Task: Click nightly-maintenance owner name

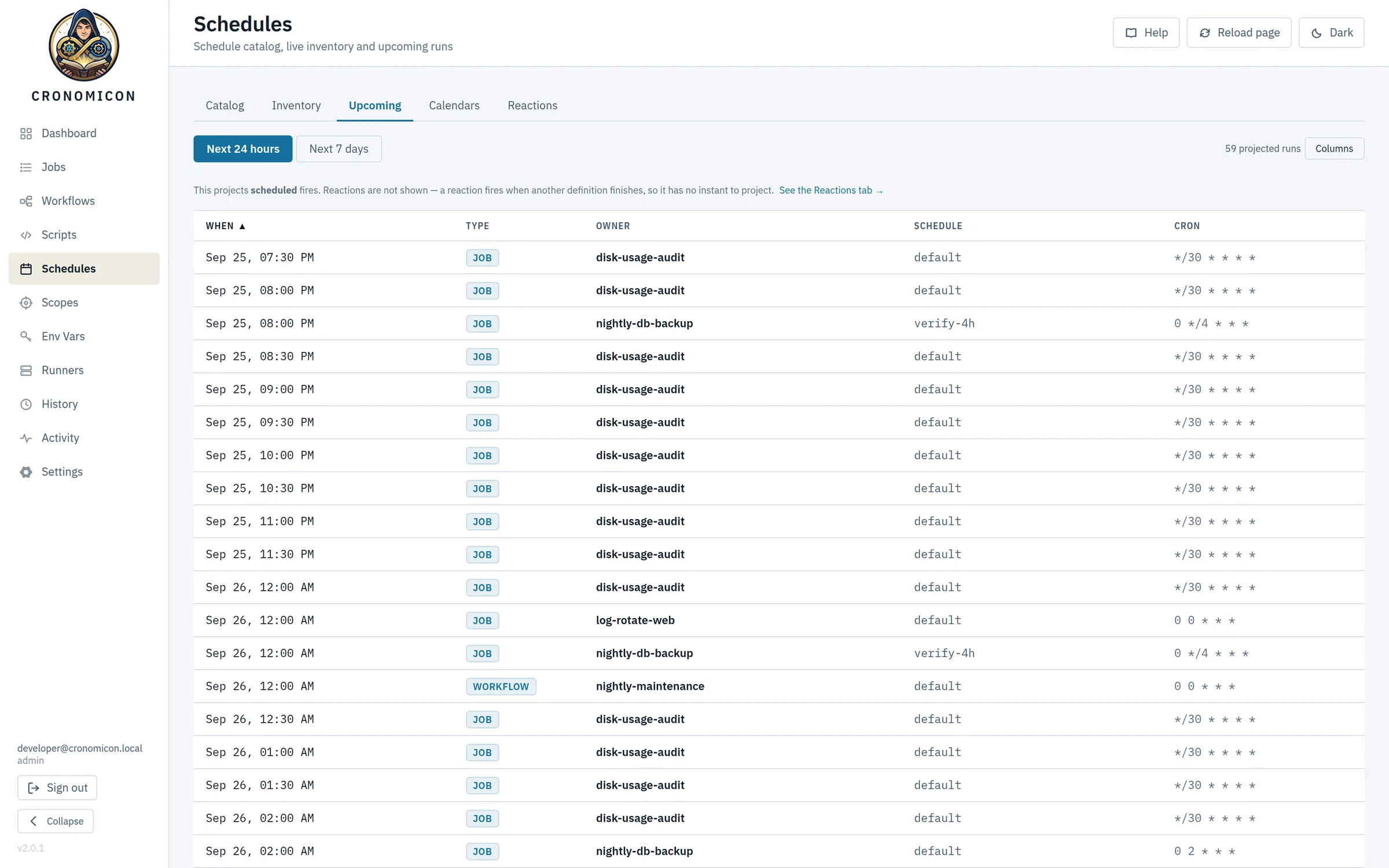Action: tap(650, 686)
